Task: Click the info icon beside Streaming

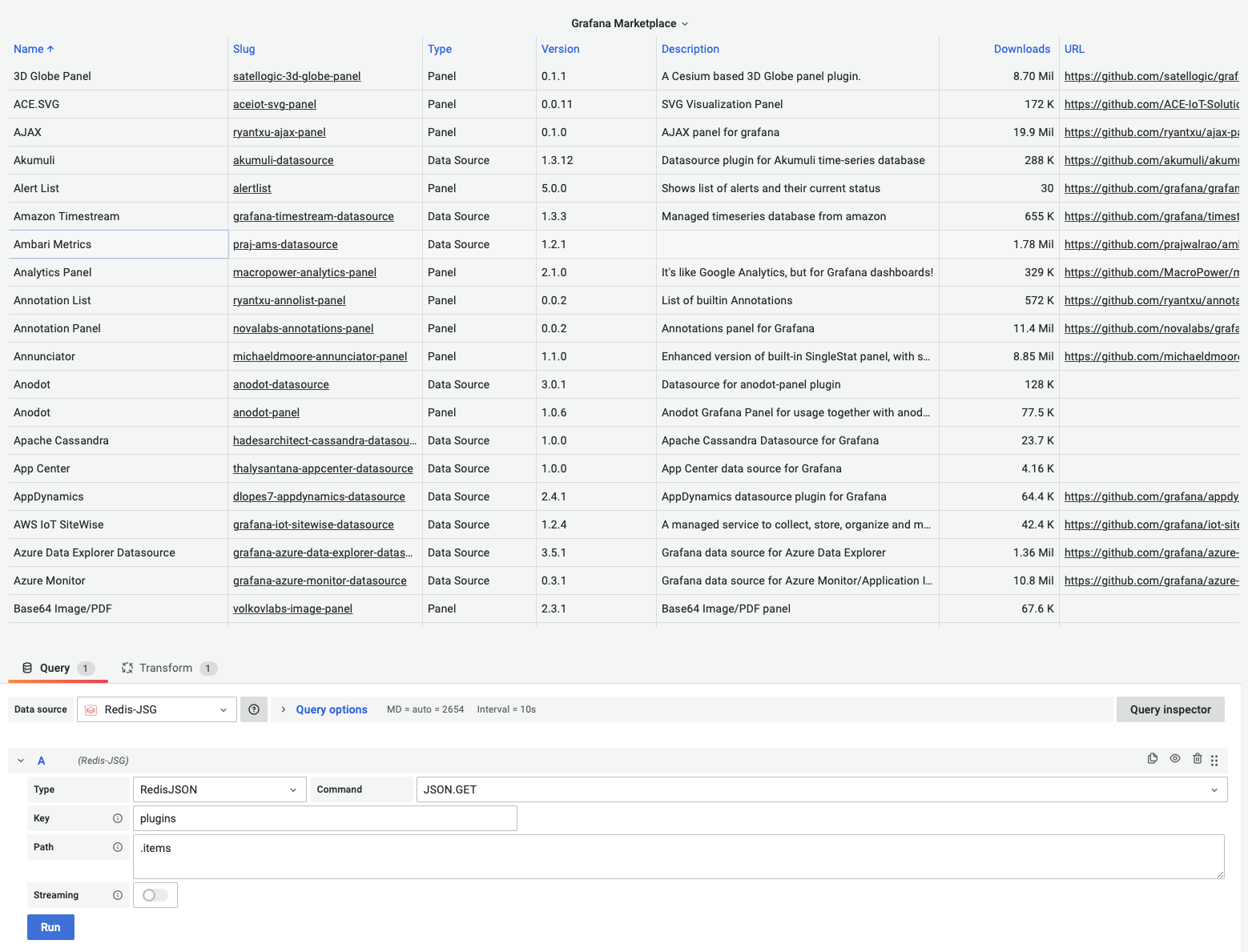Action: [x=118, y=894]
